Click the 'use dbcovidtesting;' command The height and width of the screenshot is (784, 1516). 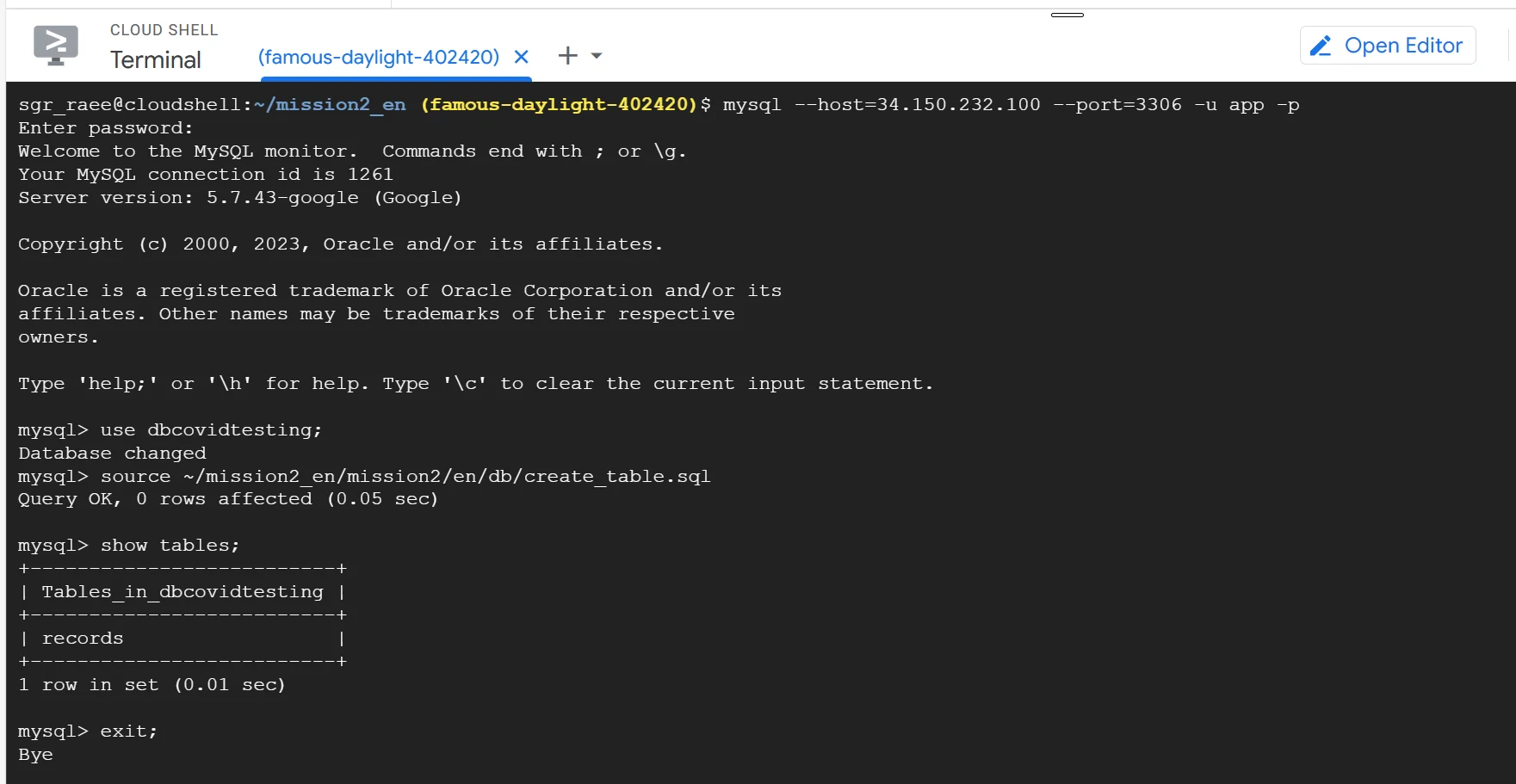pos(211,429)
